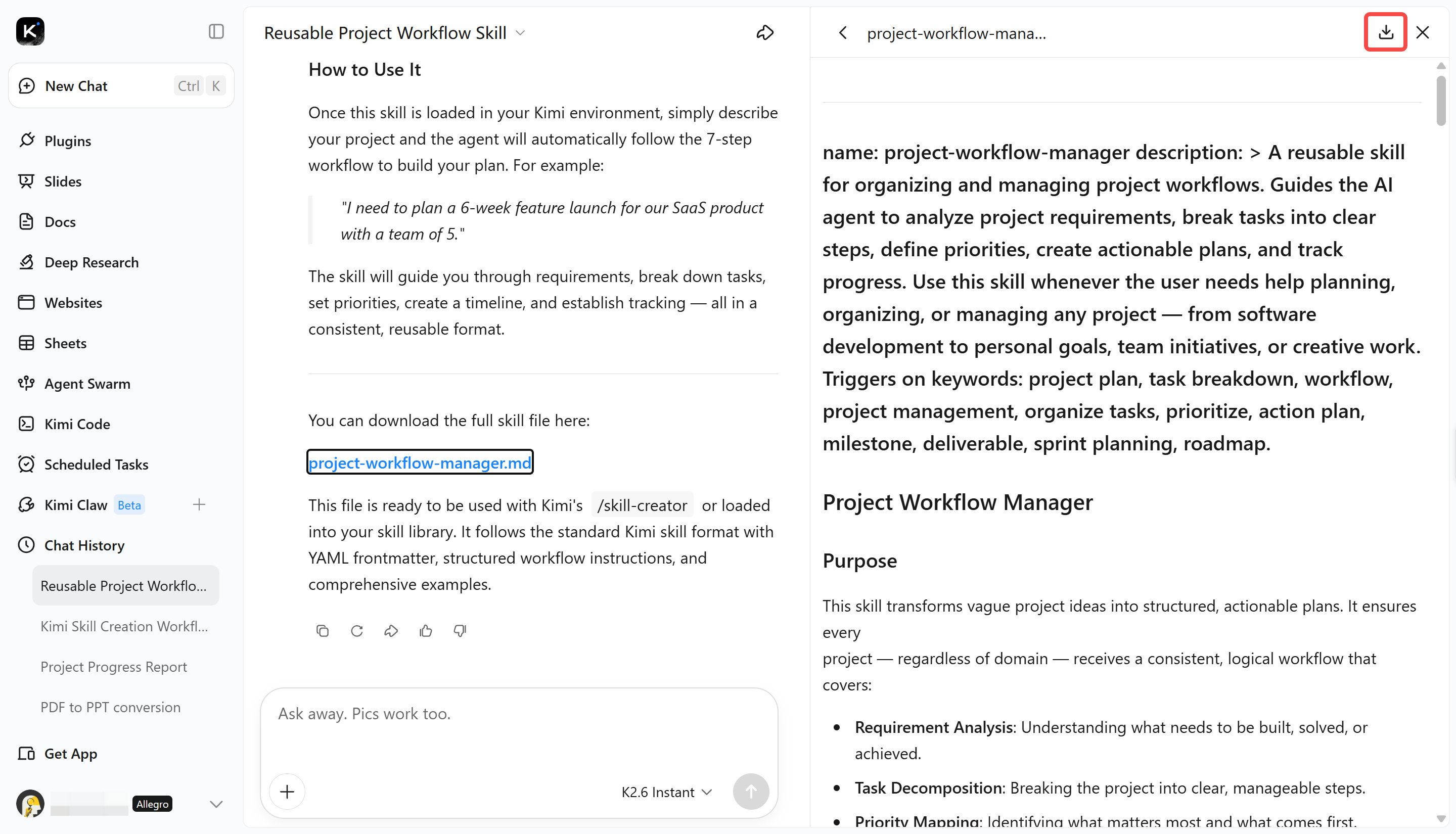Click Get App in sidebar
This screenshot has width=1456, height=834.
70,754
